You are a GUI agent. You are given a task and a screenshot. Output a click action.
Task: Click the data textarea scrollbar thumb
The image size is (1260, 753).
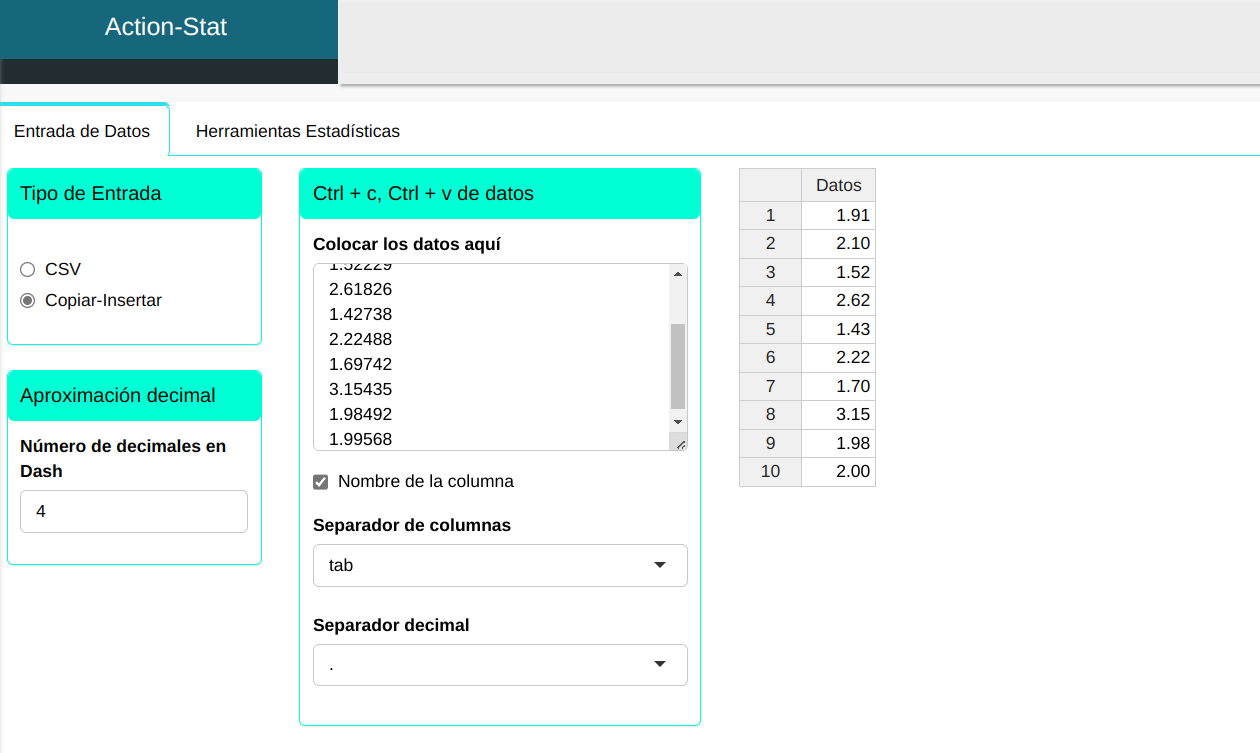[x=678, y=365]
